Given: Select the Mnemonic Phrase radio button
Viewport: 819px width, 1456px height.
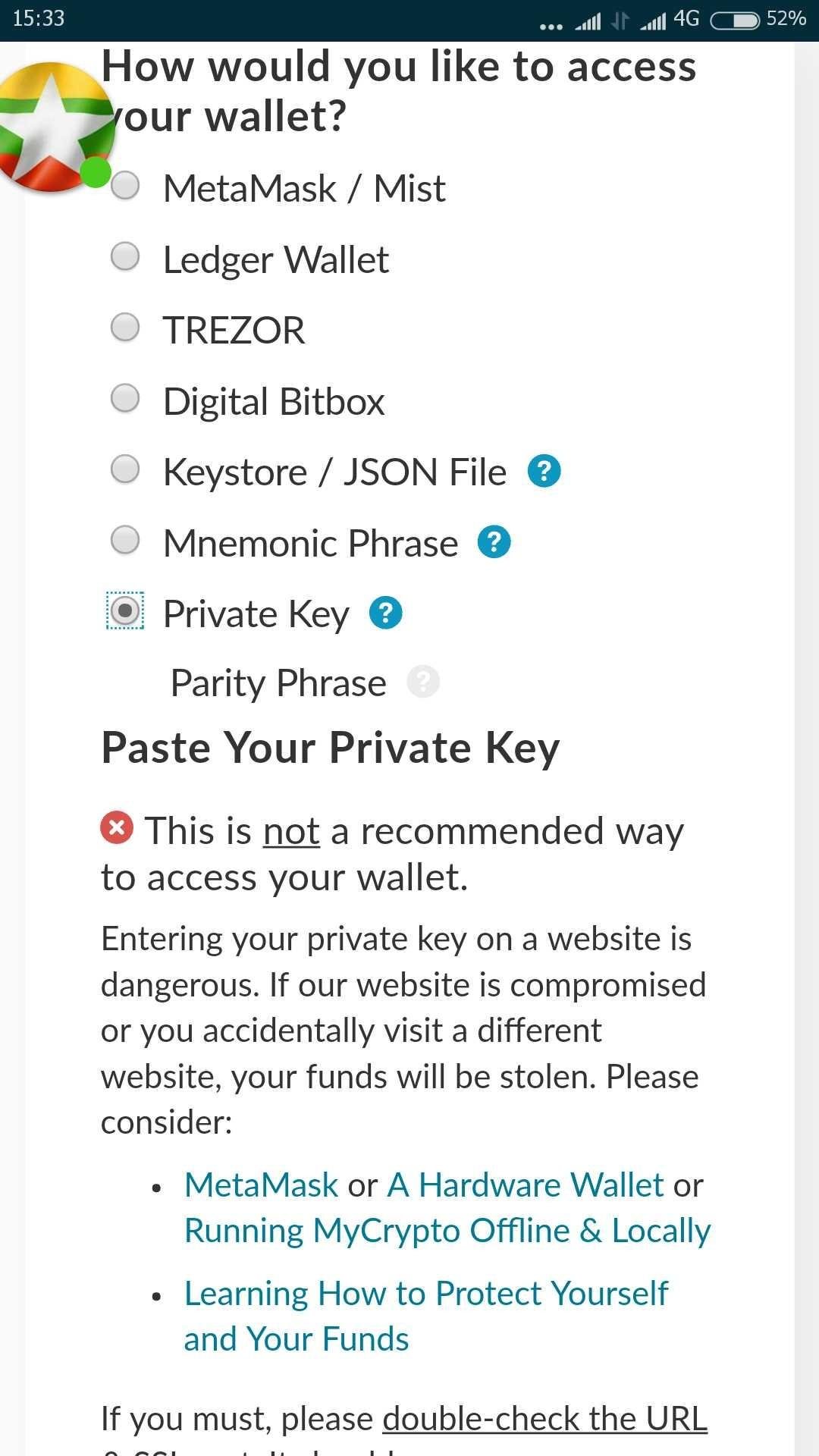Looking at the screenshot, I should 125,540.
